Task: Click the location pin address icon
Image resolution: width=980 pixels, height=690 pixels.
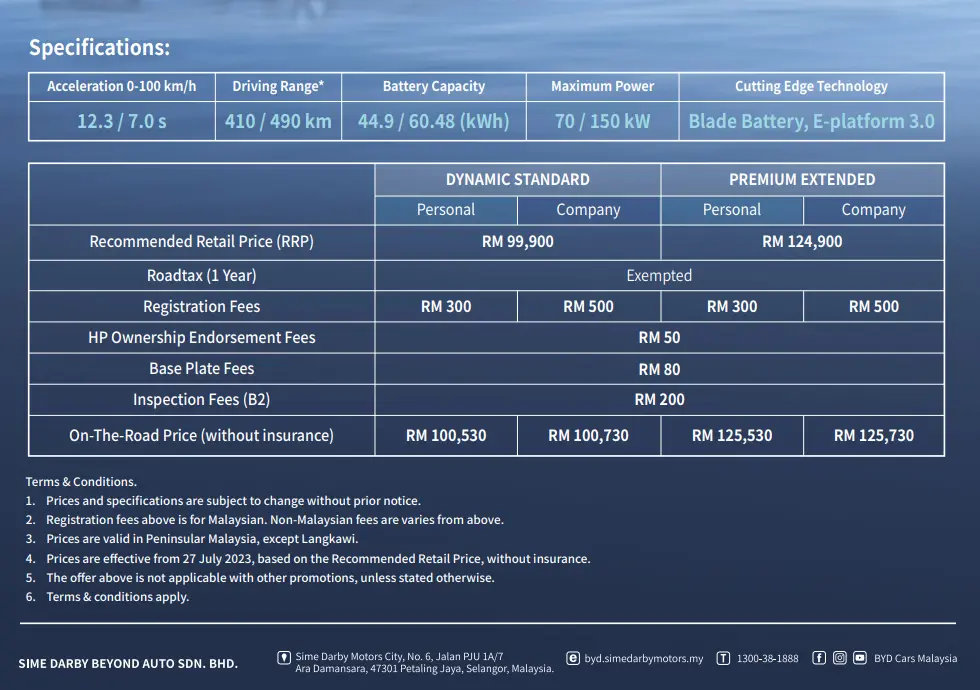Action: 284,658
